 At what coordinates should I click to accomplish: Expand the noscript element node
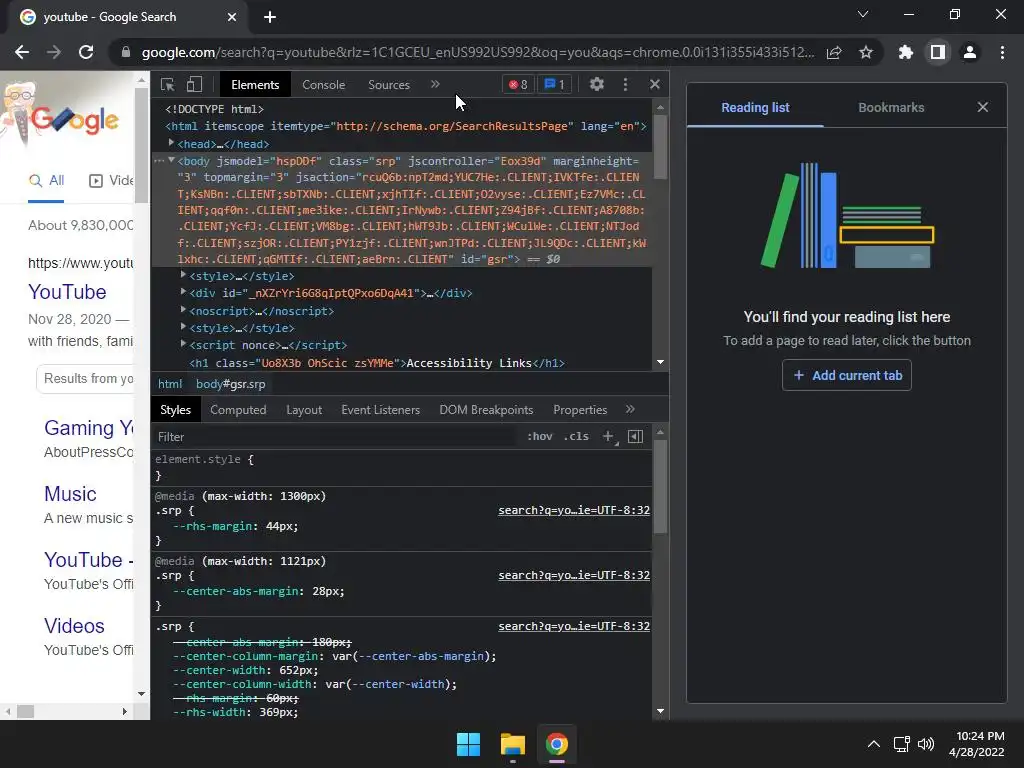184,310
